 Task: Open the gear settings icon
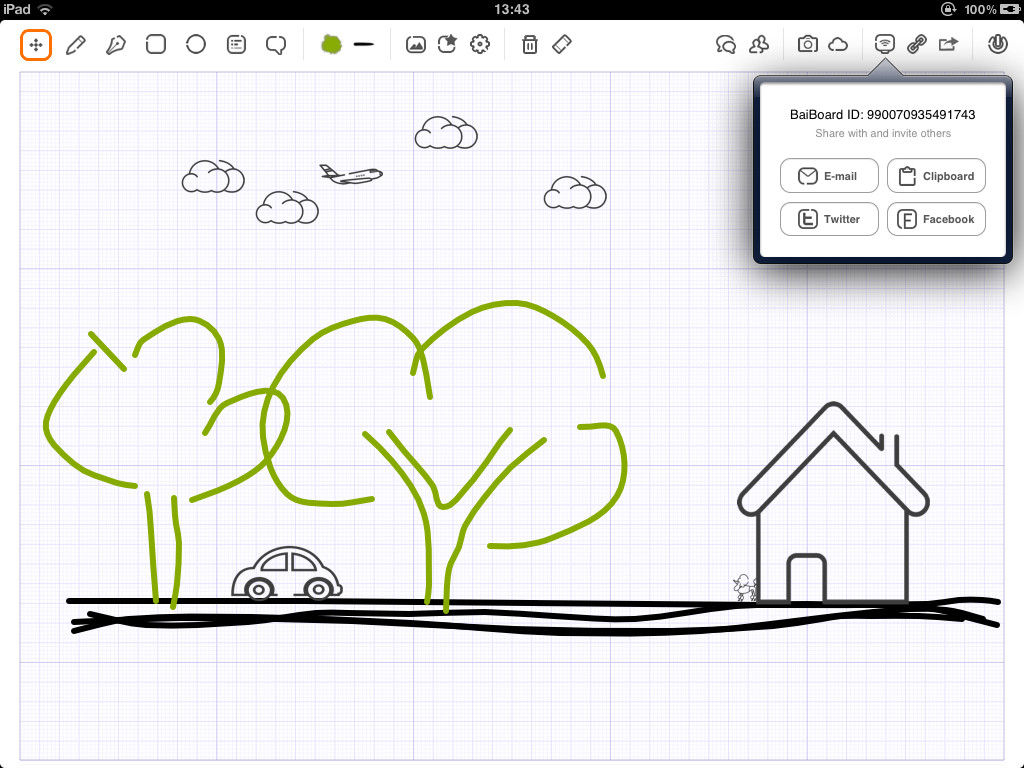click(x=480, y=44)
